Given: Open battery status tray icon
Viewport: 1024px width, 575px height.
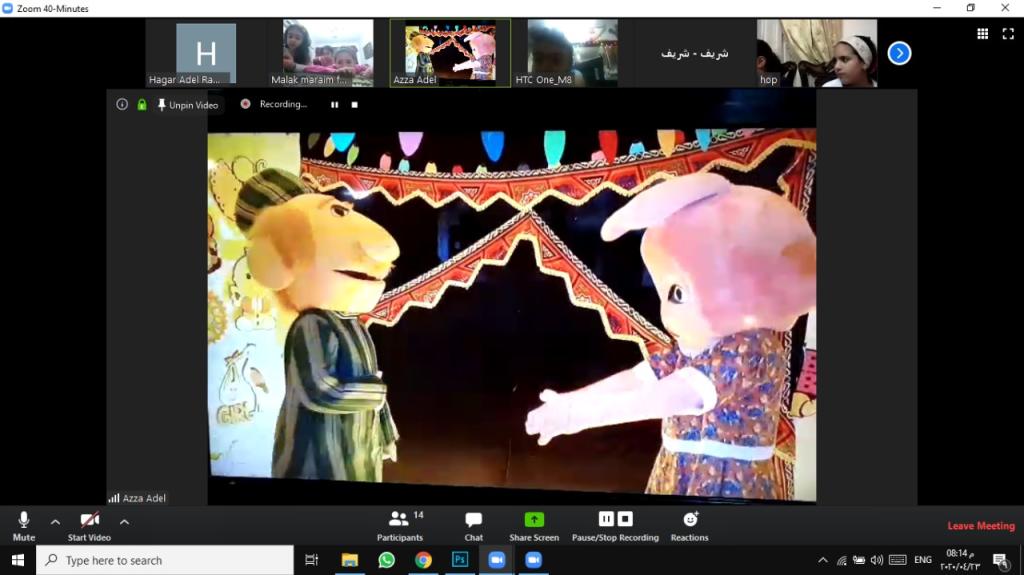Looking at the screenshot, I should click(x=859, y=560).
